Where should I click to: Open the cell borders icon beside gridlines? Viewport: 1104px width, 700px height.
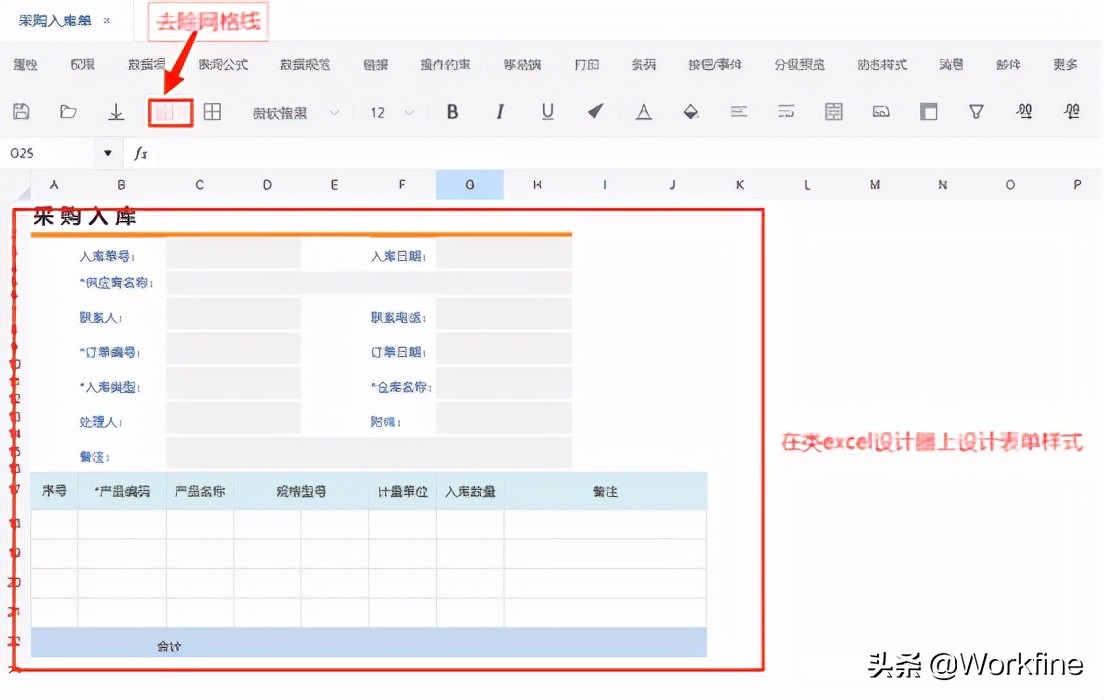212,112
